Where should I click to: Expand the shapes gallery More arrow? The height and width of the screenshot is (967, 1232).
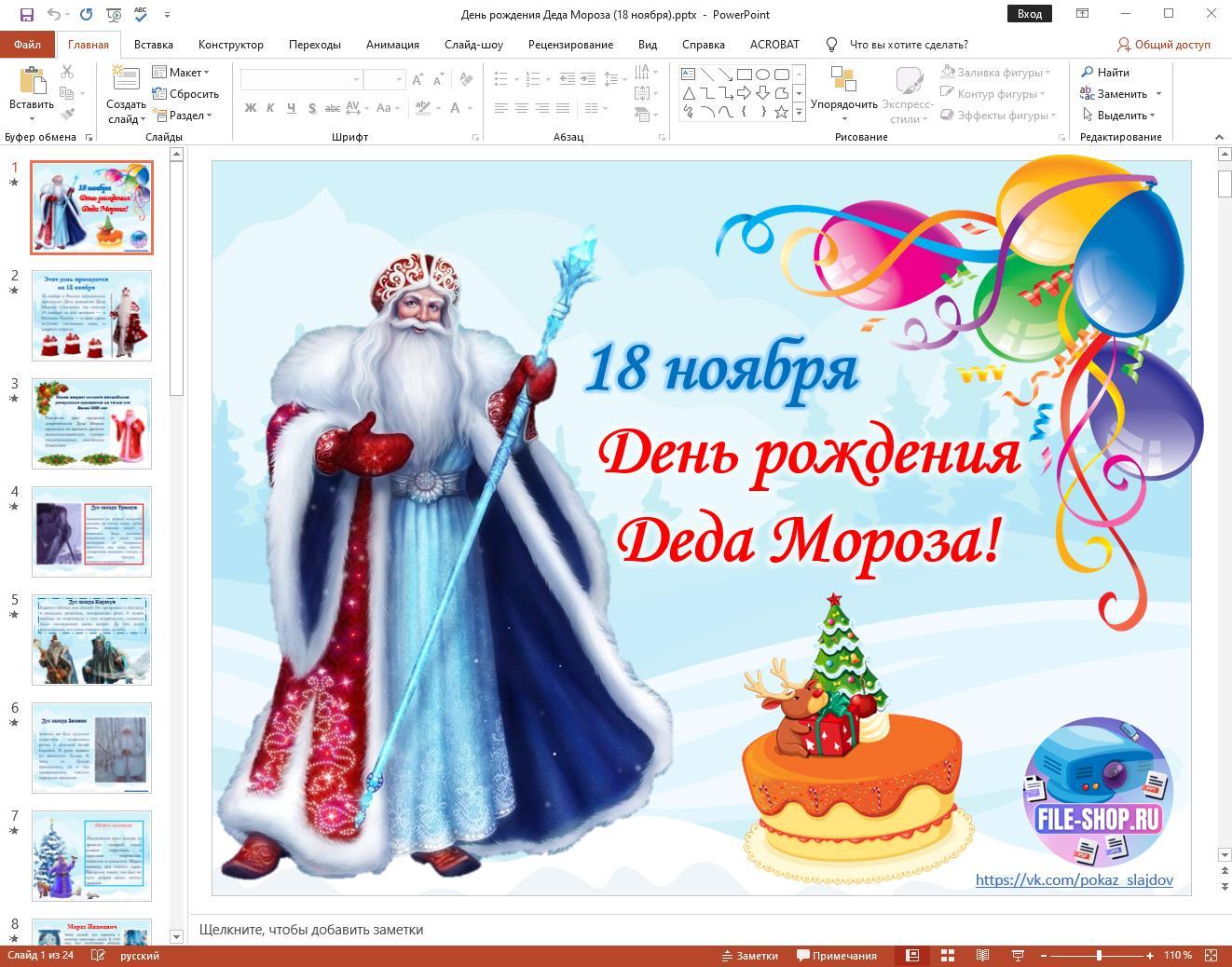click(799, 112)
